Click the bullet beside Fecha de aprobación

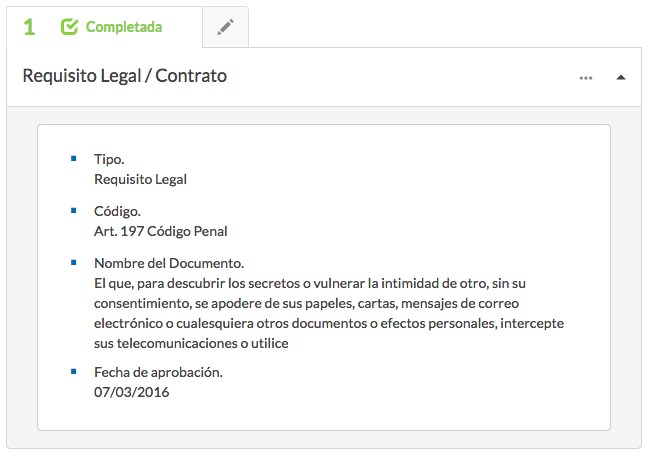[x=73, y=371]
